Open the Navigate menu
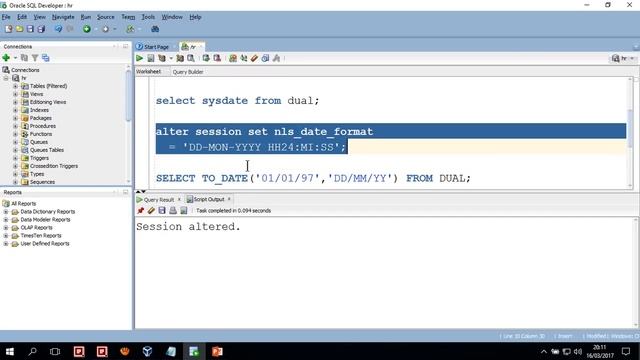The height and width of the screenshot is (360, 640). coord(63,17)
